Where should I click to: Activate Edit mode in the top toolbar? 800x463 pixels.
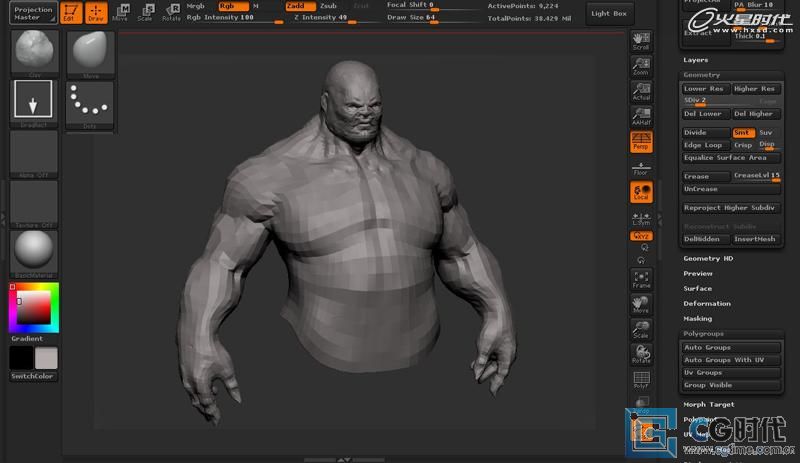71,13
